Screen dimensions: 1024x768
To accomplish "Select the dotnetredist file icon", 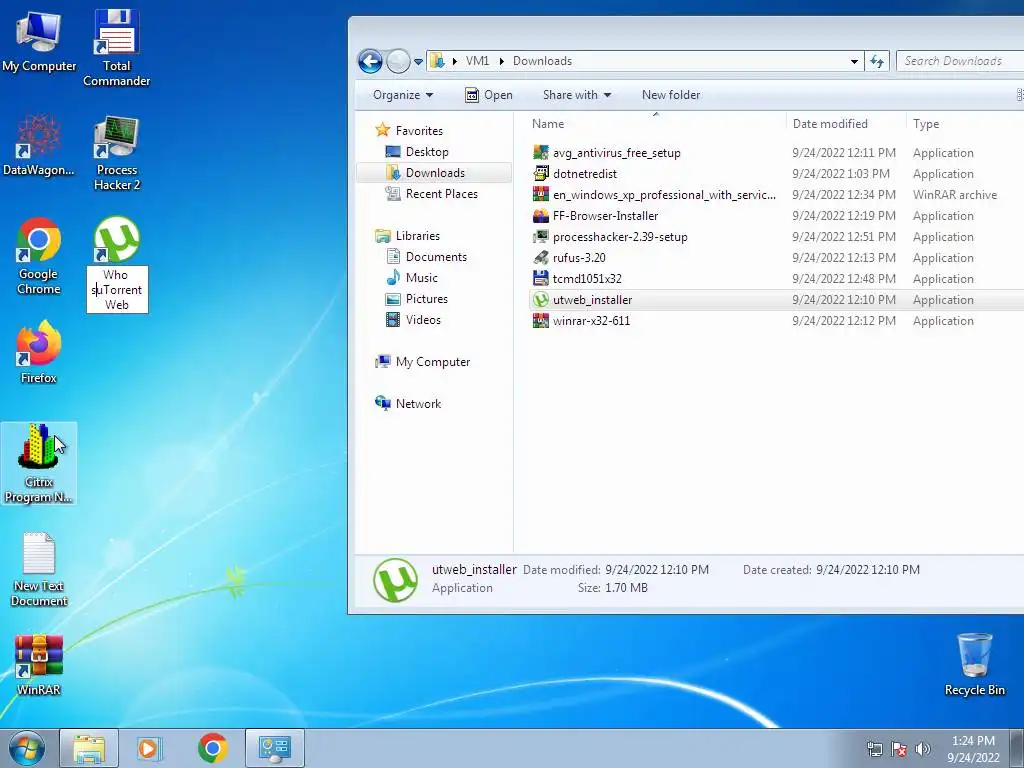I will tap(541, 174).
